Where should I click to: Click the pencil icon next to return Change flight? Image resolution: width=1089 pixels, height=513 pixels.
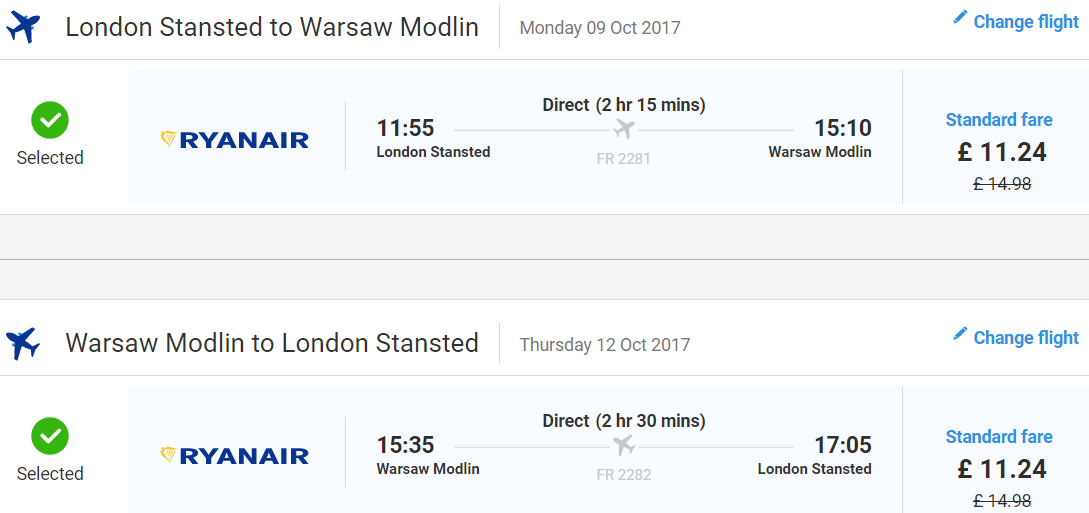click(960, 334)
